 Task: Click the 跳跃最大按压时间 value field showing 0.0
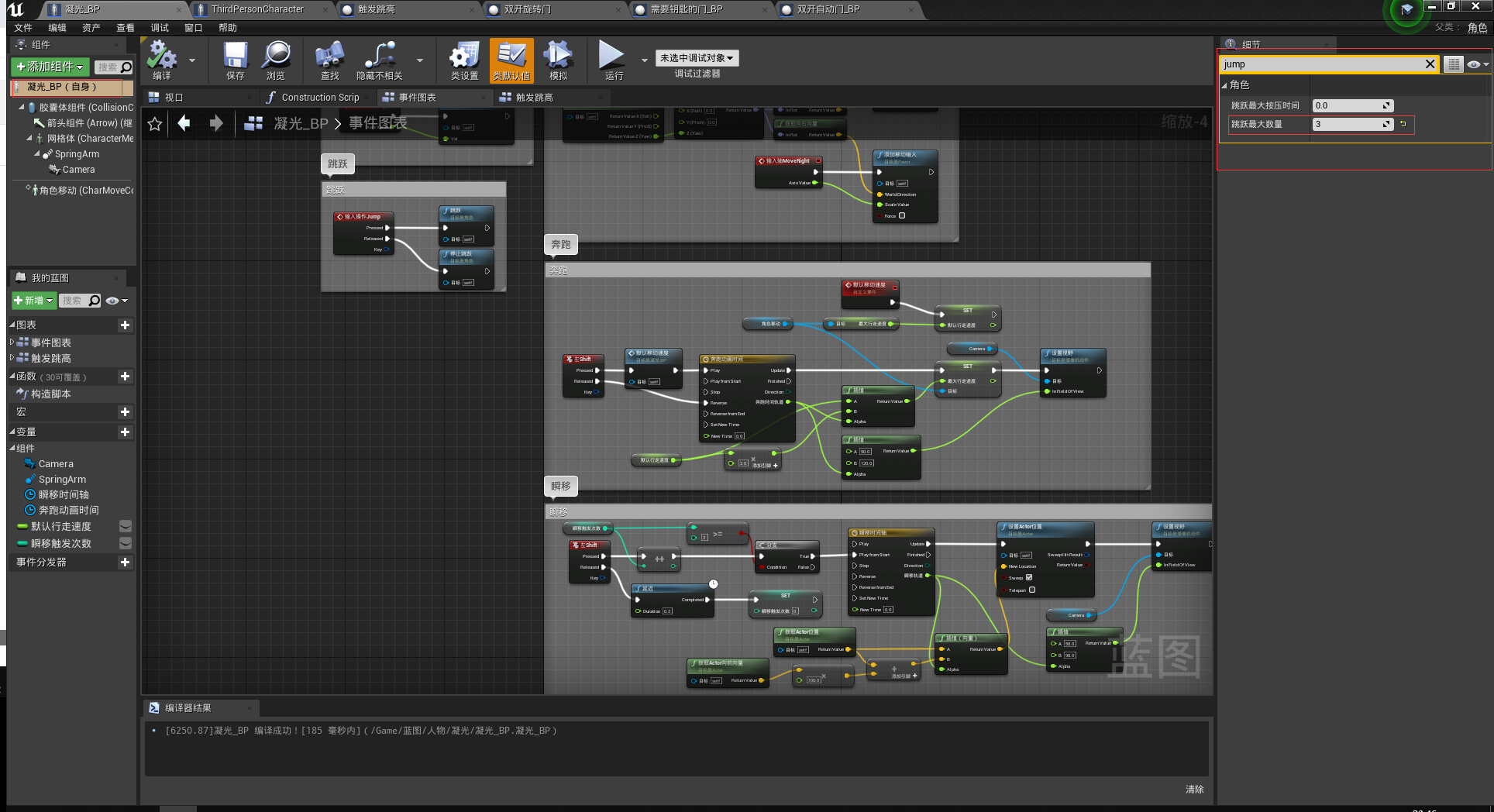1352,105
